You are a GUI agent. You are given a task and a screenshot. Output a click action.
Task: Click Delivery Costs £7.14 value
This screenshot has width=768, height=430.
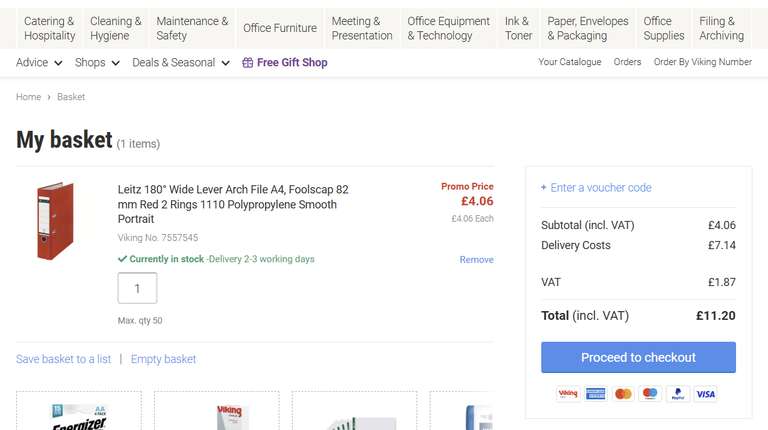click(x=721, y=245)
